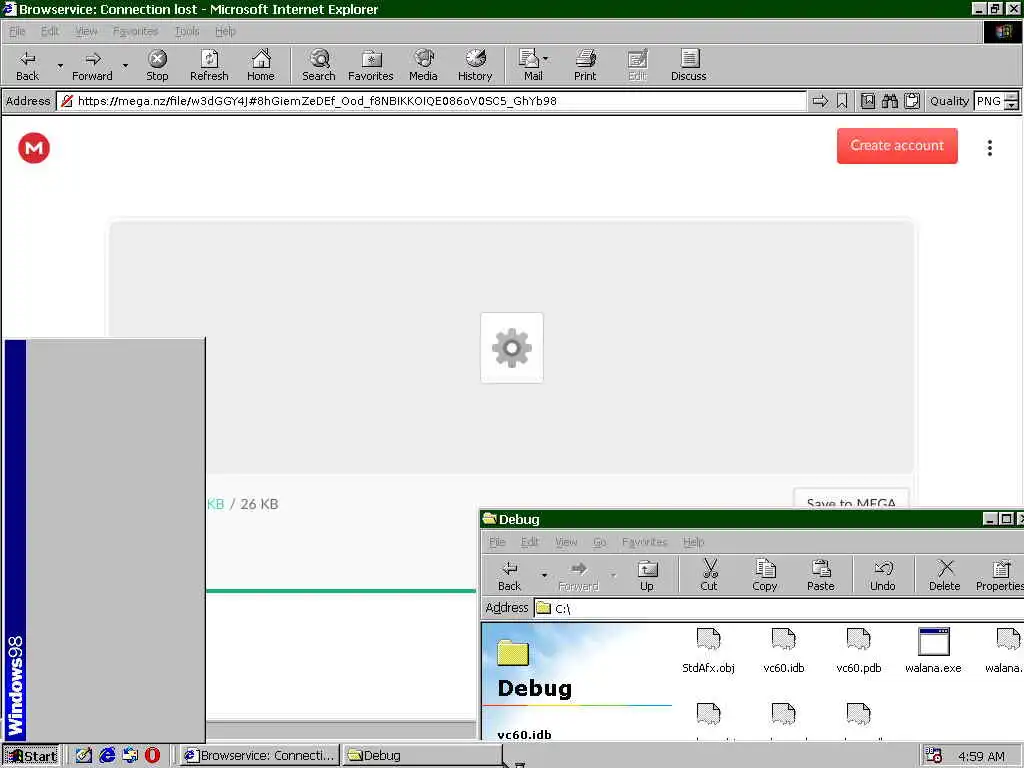Refresh the current page
Screen dimensions: 1024x768
(209, 65)
